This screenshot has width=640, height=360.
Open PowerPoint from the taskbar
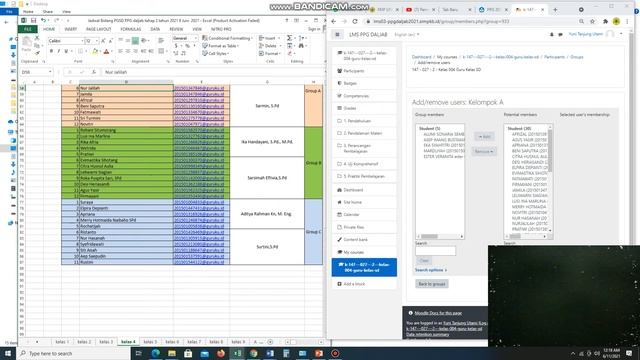click(319, 353)
